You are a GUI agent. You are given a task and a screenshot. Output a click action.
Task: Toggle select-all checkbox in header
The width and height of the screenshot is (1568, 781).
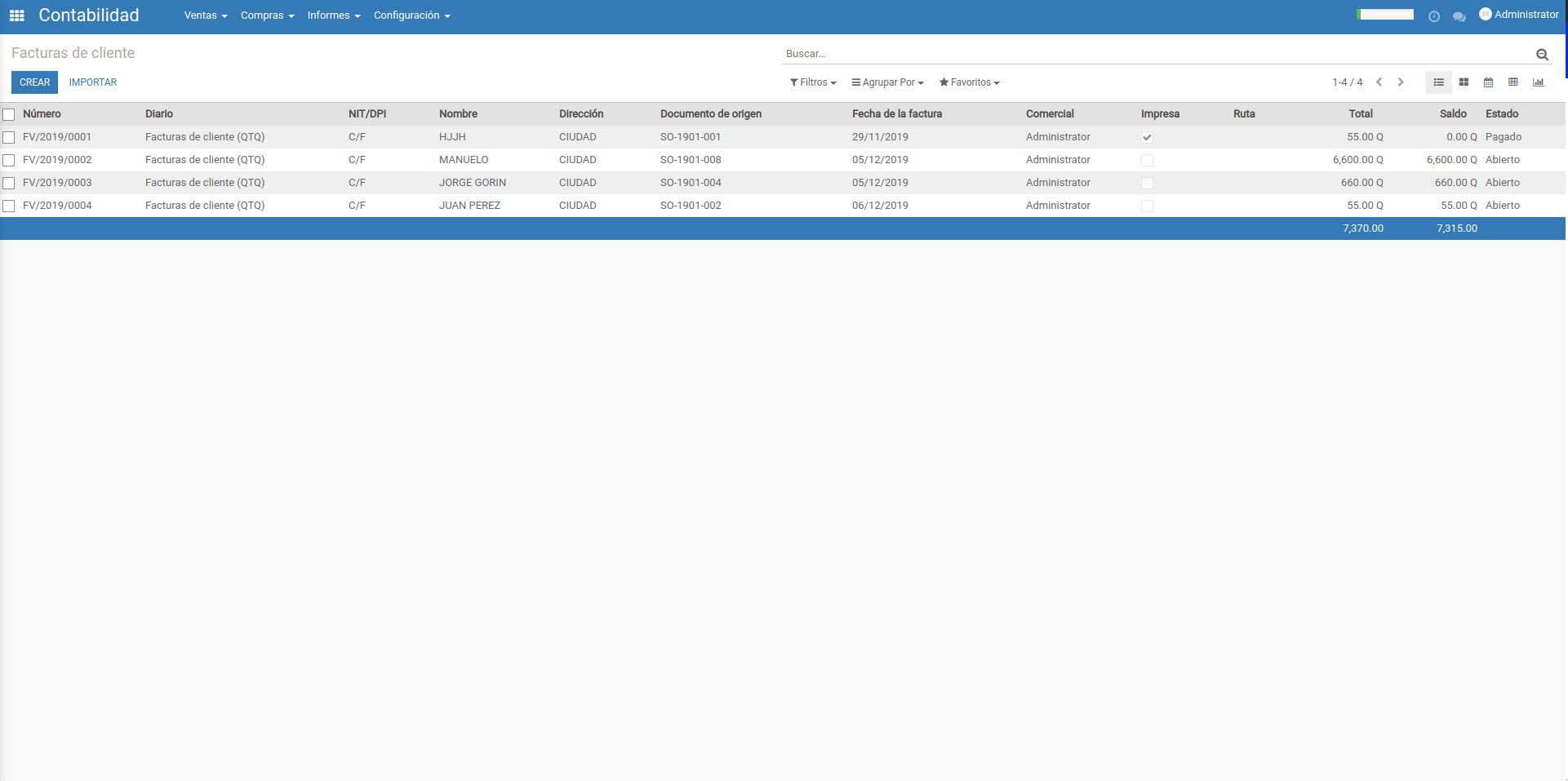tap(9, 114)
